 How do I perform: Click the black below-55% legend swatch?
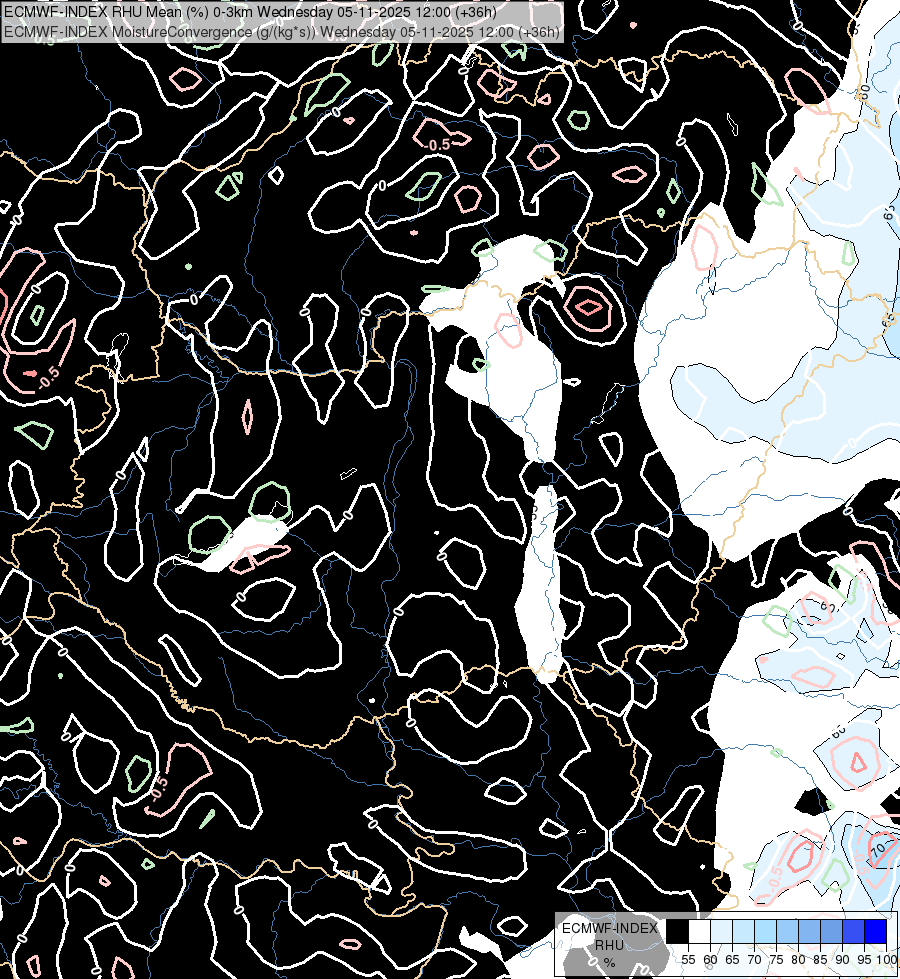coord(678,931)
